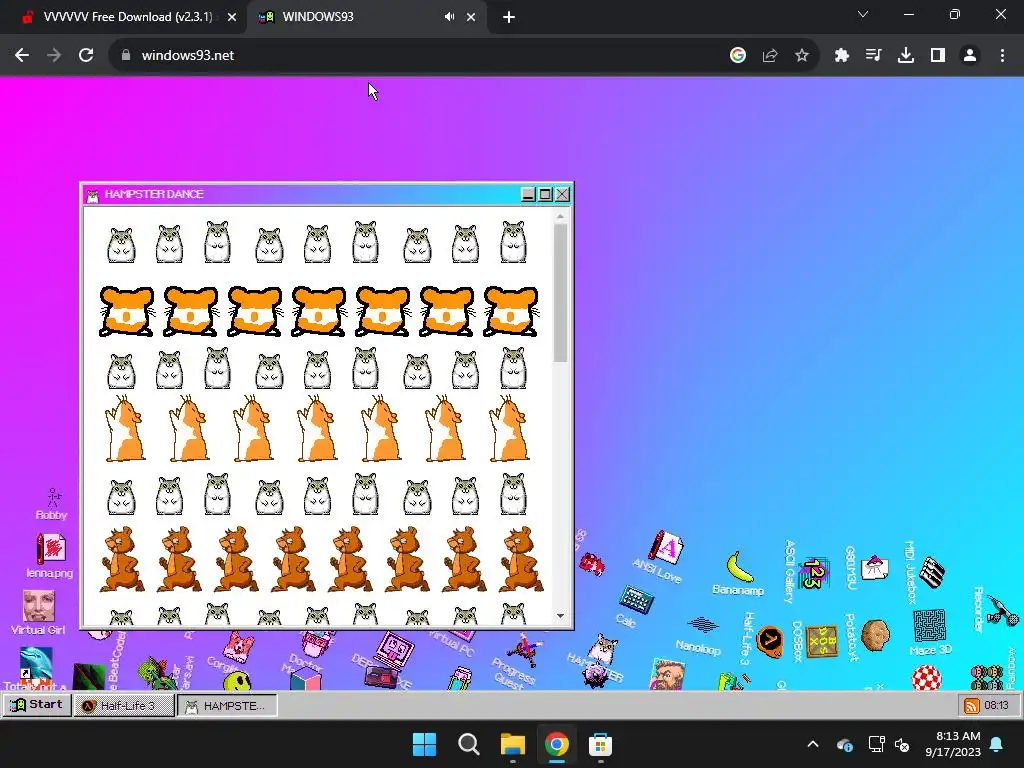Open the HAMPSTER hamster desktop icon
This screenshot has width=1024, height=768.
[x=602, y=648]
